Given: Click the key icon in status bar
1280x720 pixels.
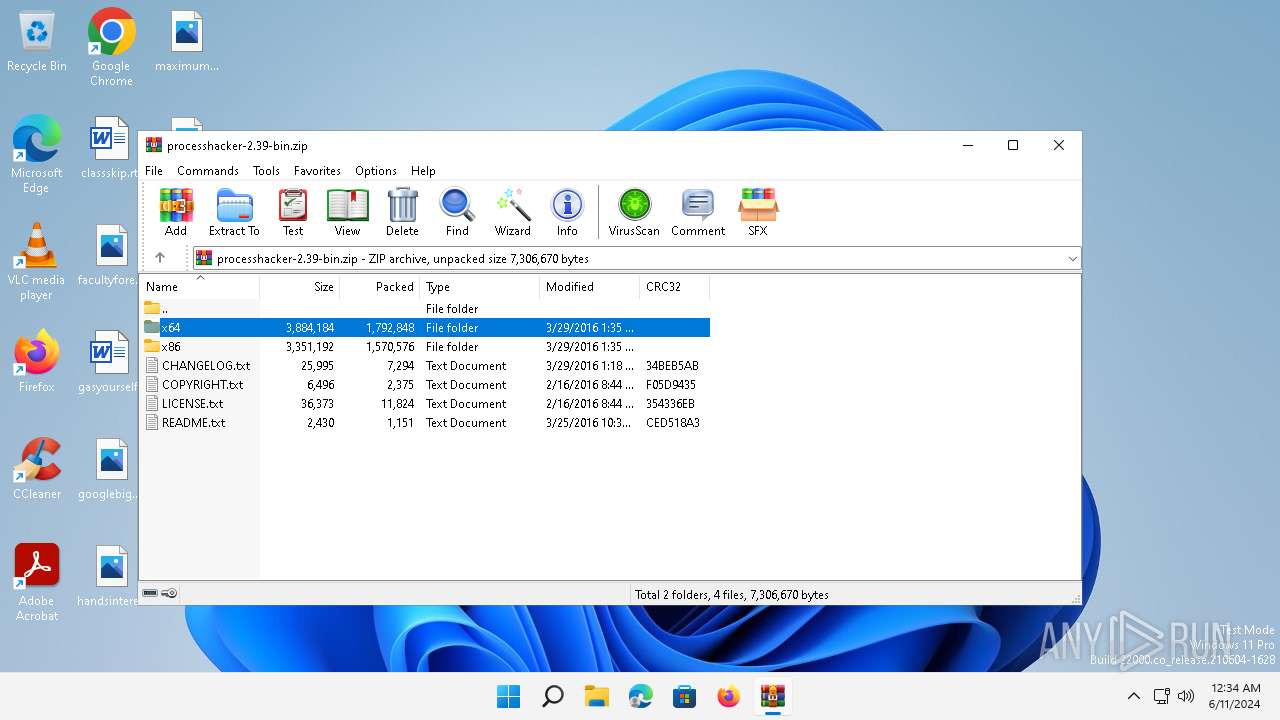Looking at the screenshot, I should coord(170,593).
